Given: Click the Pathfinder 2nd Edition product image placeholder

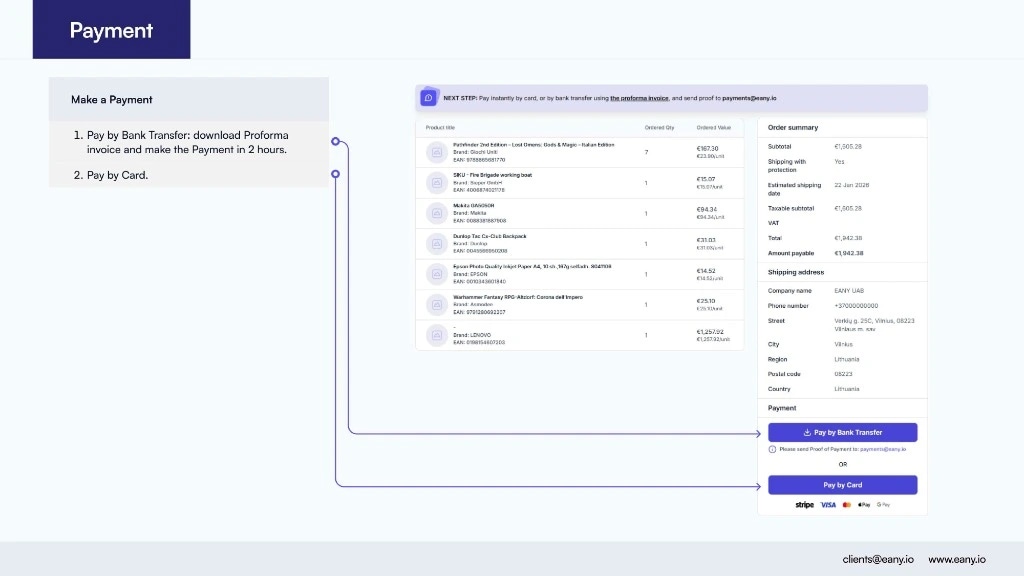Looking at the screenshot, I should pos(437,152).
